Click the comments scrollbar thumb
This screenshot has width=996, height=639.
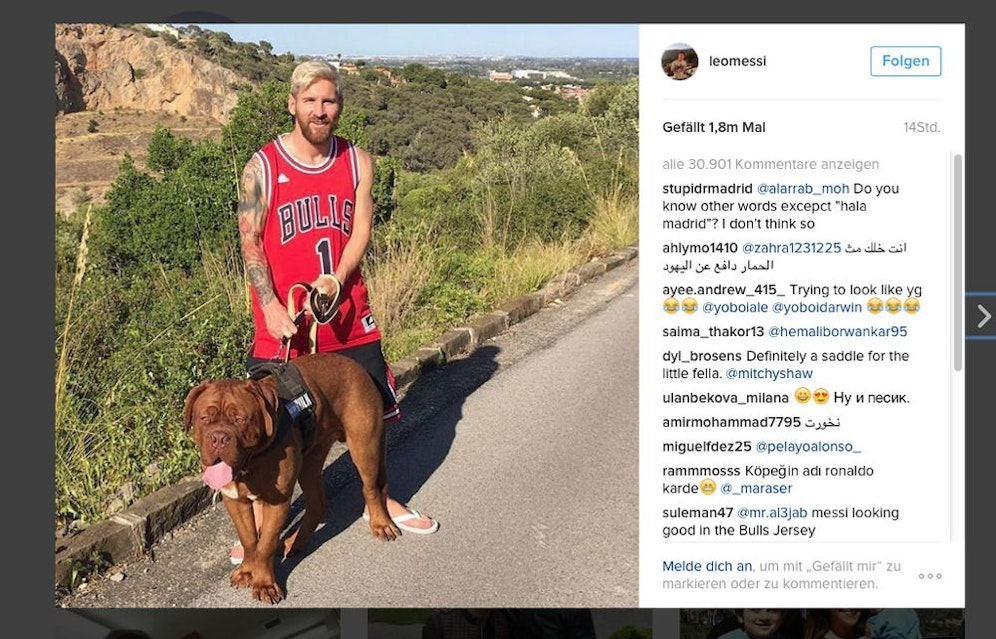(x=957, y=262)
